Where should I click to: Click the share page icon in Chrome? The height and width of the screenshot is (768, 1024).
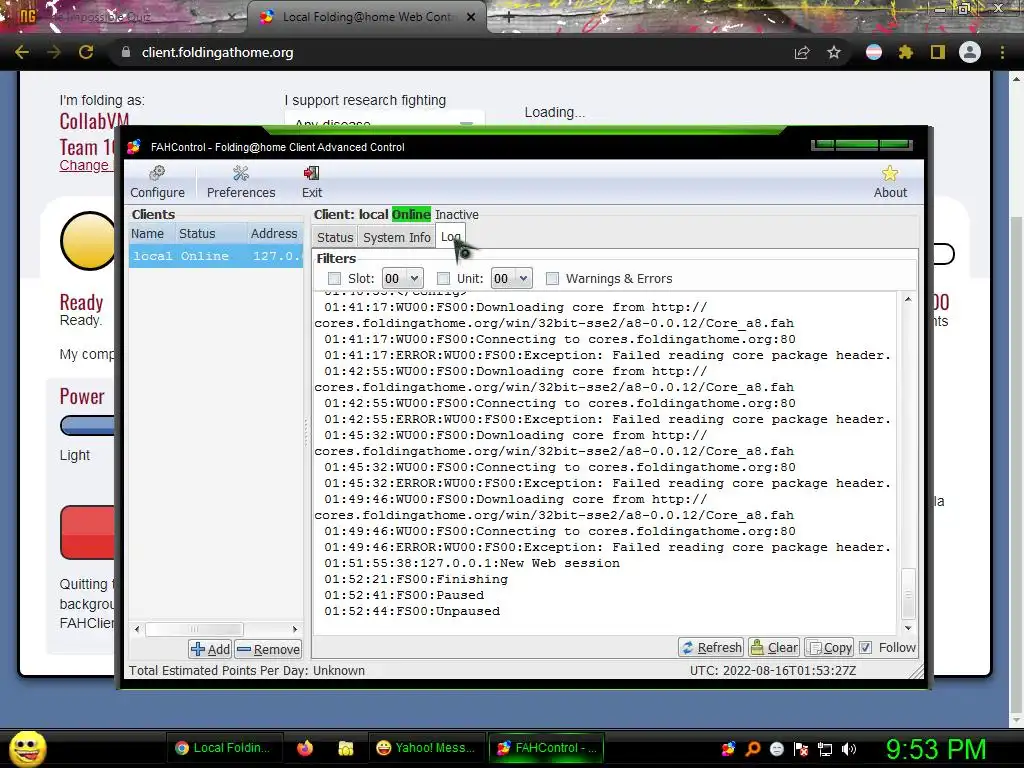(x=802, y=52)
